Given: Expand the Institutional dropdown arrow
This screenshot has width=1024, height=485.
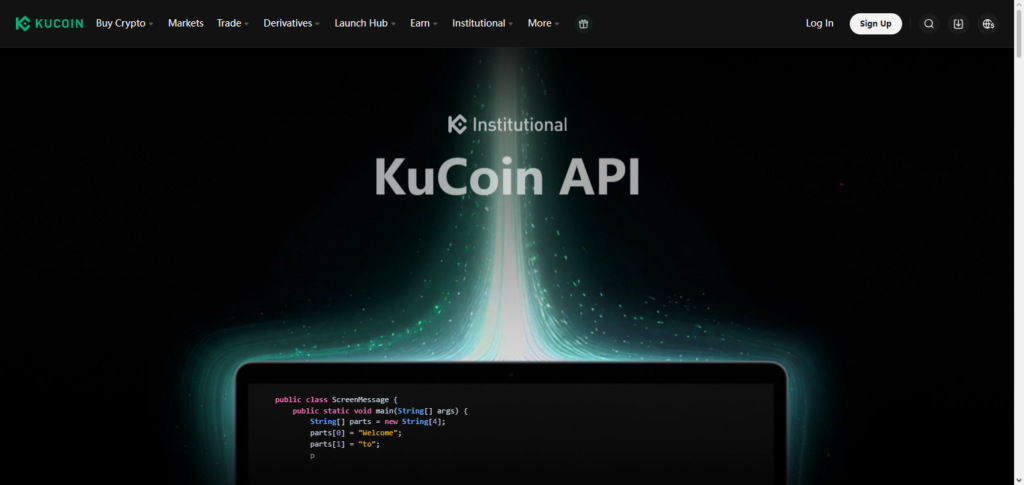Looking at the screenshot, I should (x=511, y=24).
